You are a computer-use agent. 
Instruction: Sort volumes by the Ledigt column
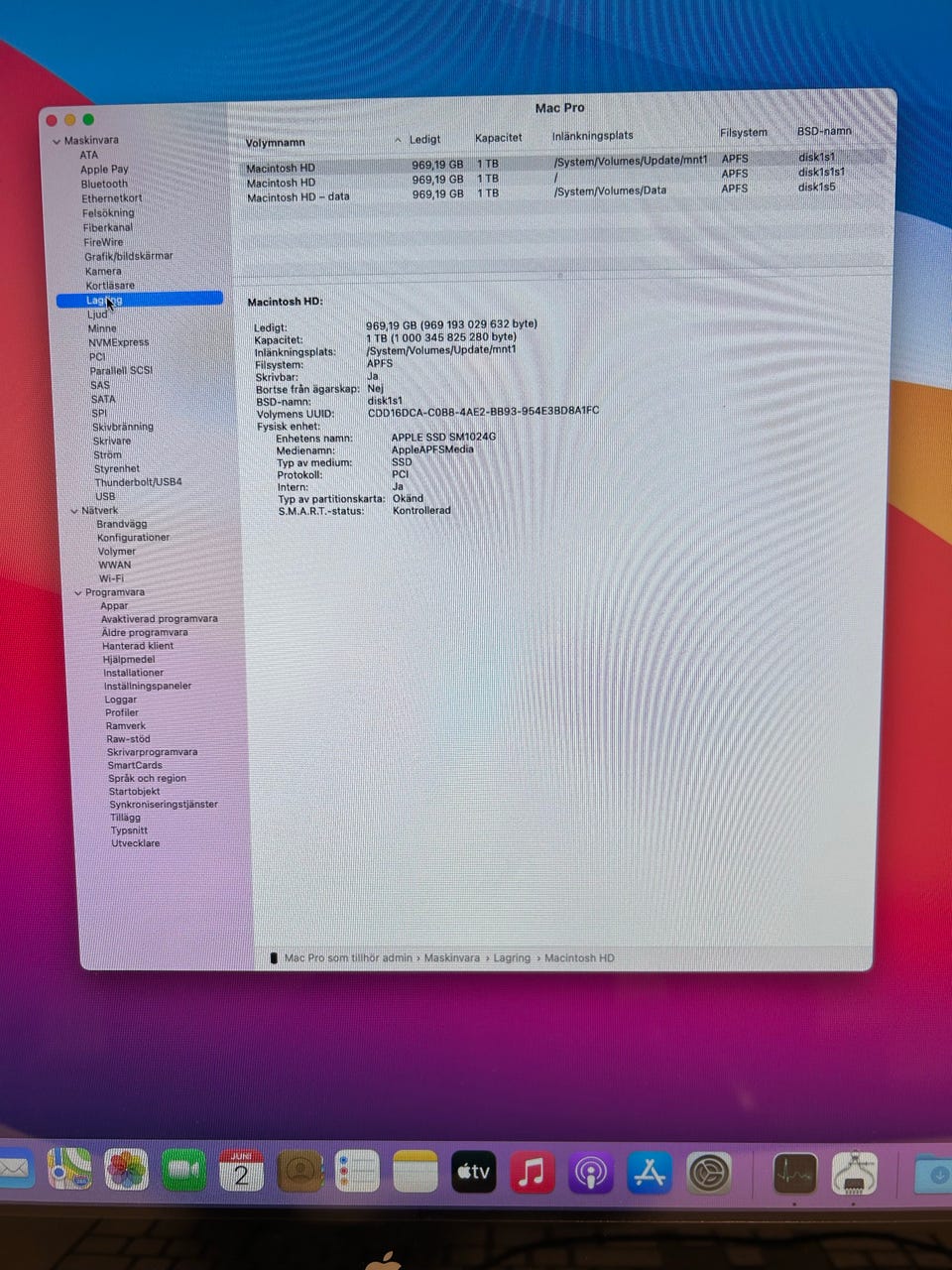point(424,139)
